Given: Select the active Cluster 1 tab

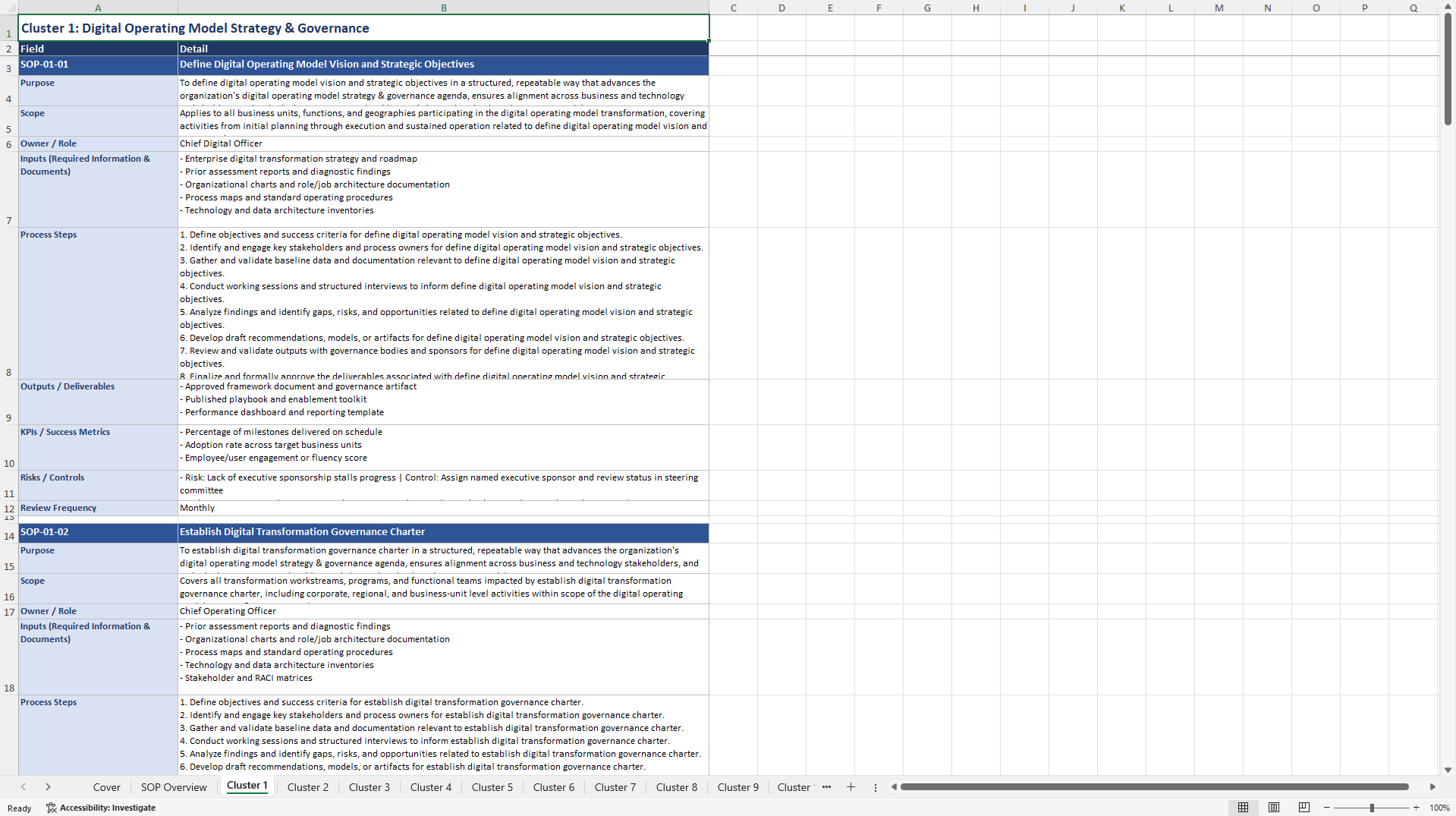Looking at the screenshot, I should click(x=247, y=786).
